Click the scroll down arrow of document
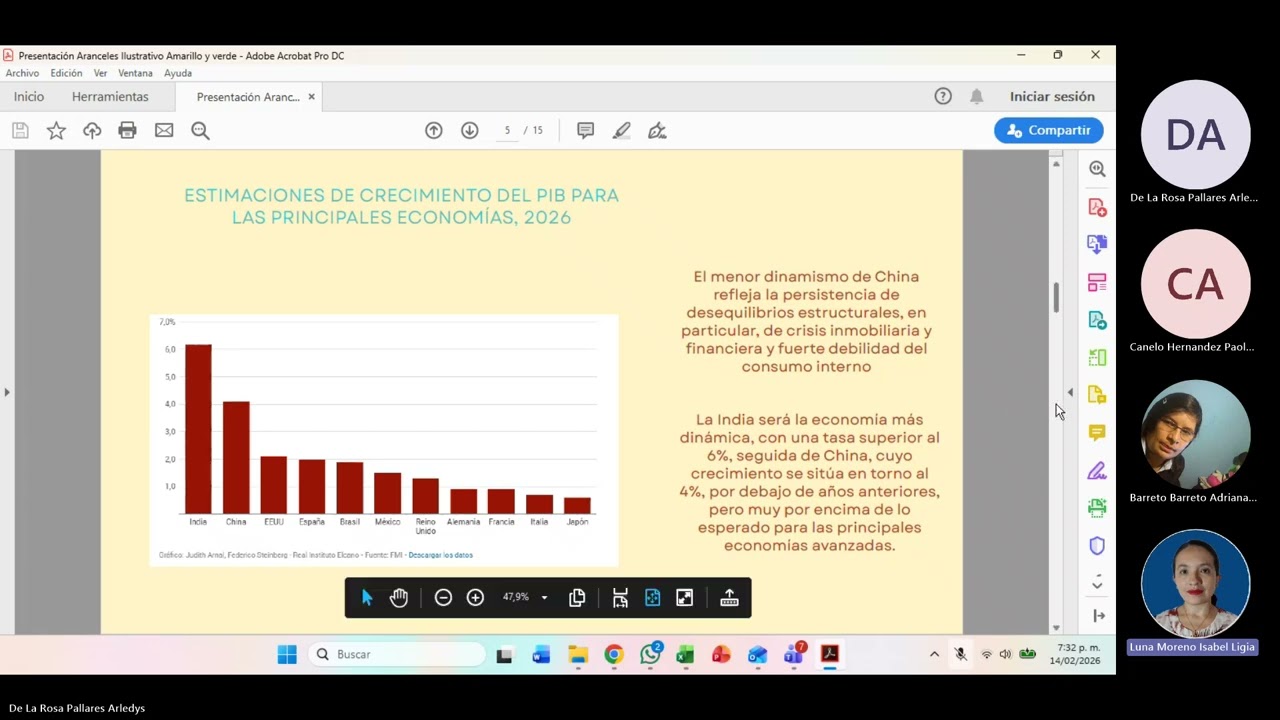 1055,627
